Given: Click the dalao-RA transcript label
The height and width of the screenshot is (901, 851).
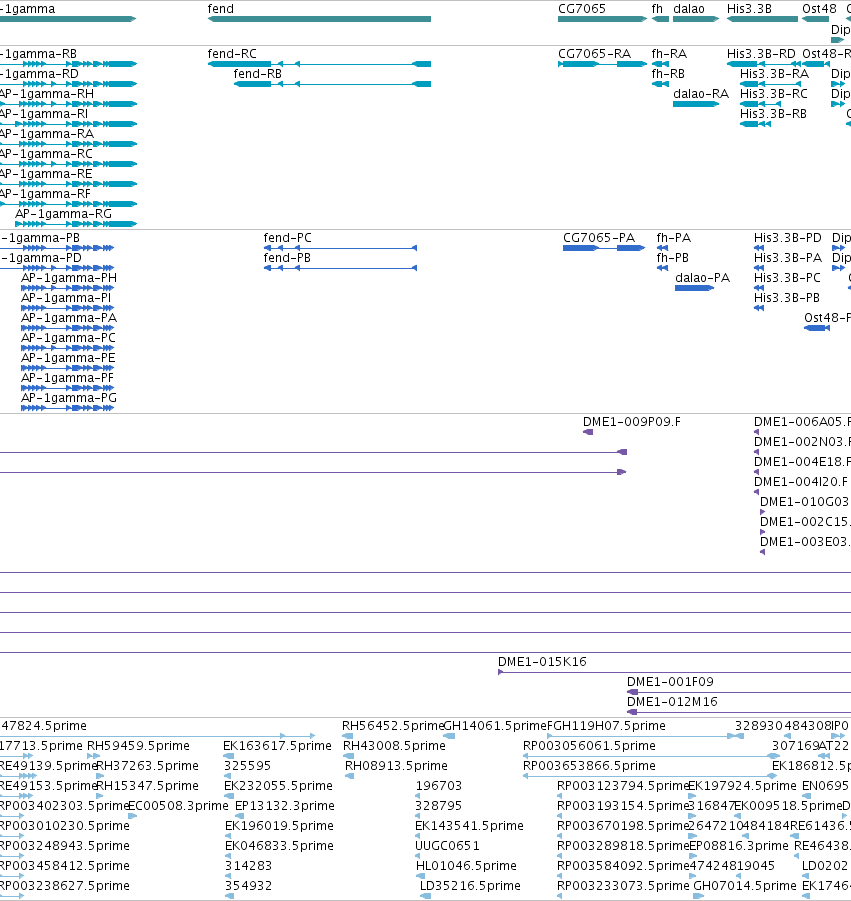Looking at the screenshot, I should click(x=701, y=94).
